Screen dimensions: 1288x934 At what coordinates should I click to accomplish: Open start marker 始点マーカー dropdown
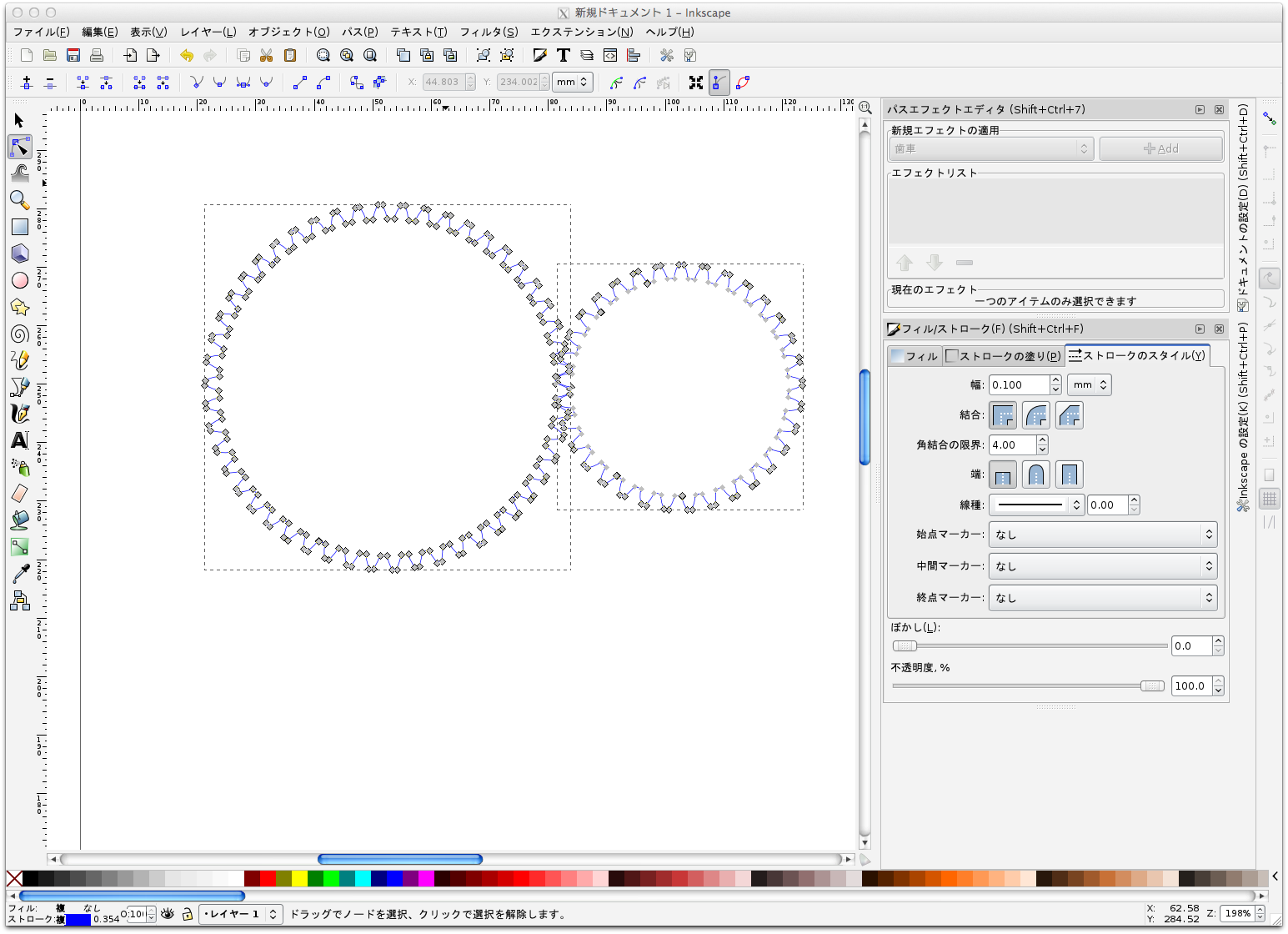click(1102, 535)
